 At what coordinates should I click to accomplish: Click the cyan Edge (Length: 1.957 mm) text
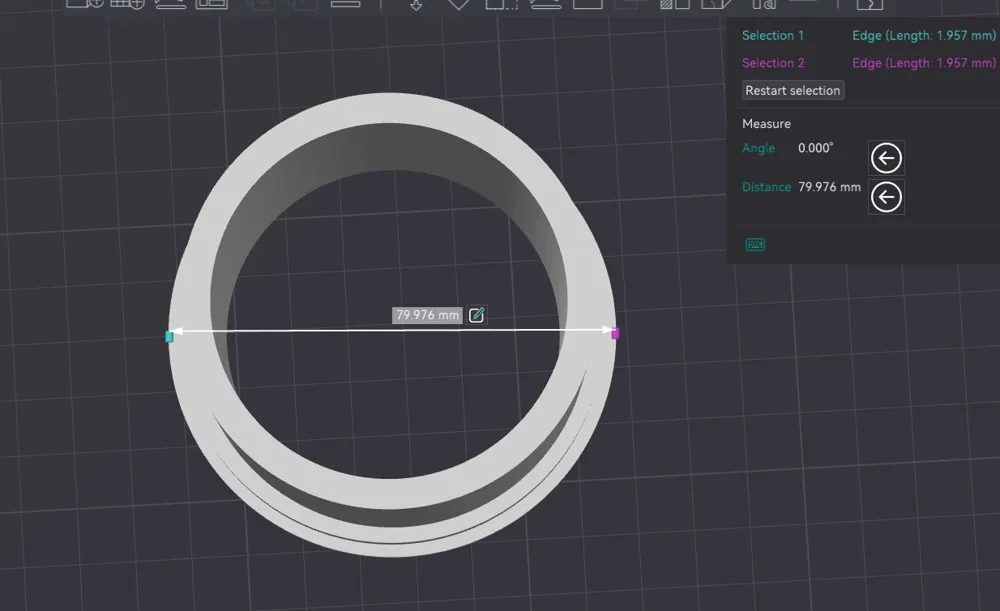tap(923, 36)
